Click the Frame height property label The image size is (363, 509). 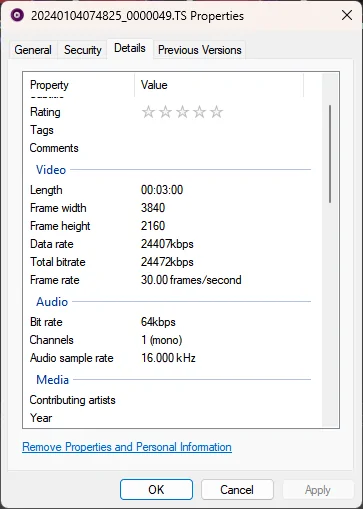coord(60,226)
